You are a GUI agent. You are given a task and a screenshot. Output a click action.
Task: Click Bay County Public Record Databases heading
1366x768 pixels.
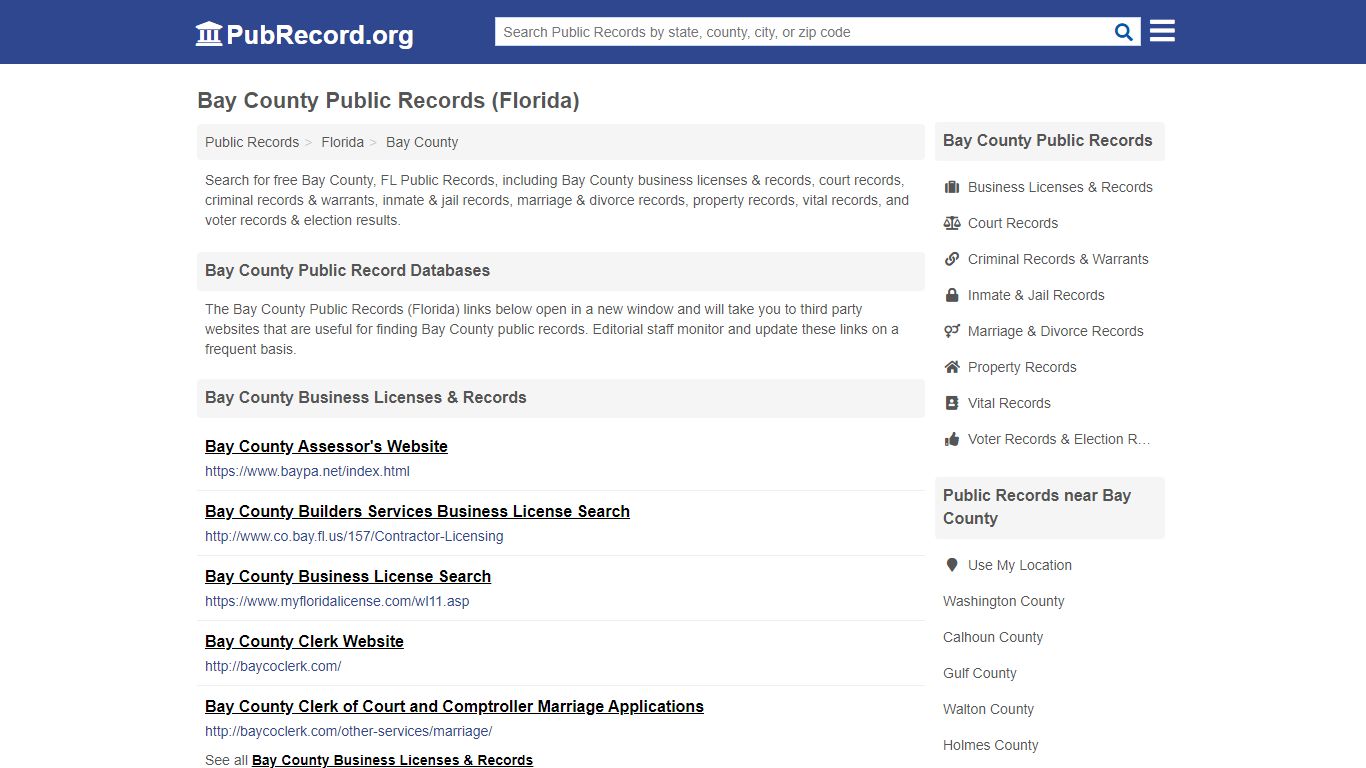pos(347,270)
